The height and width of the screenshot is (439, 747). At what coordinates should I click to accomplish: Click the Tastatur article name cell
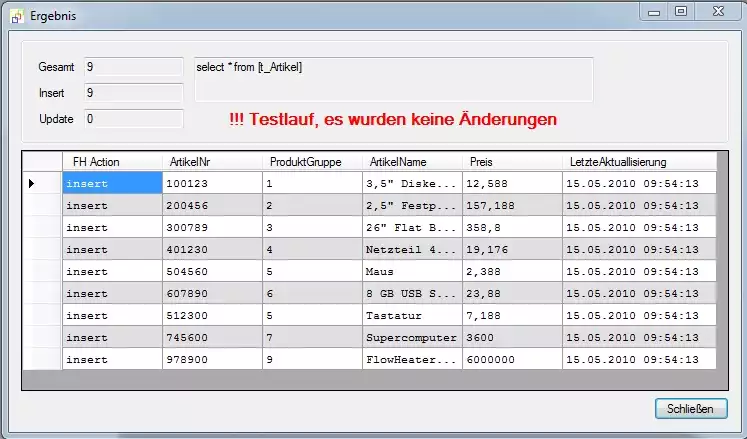tap(411, 315)
